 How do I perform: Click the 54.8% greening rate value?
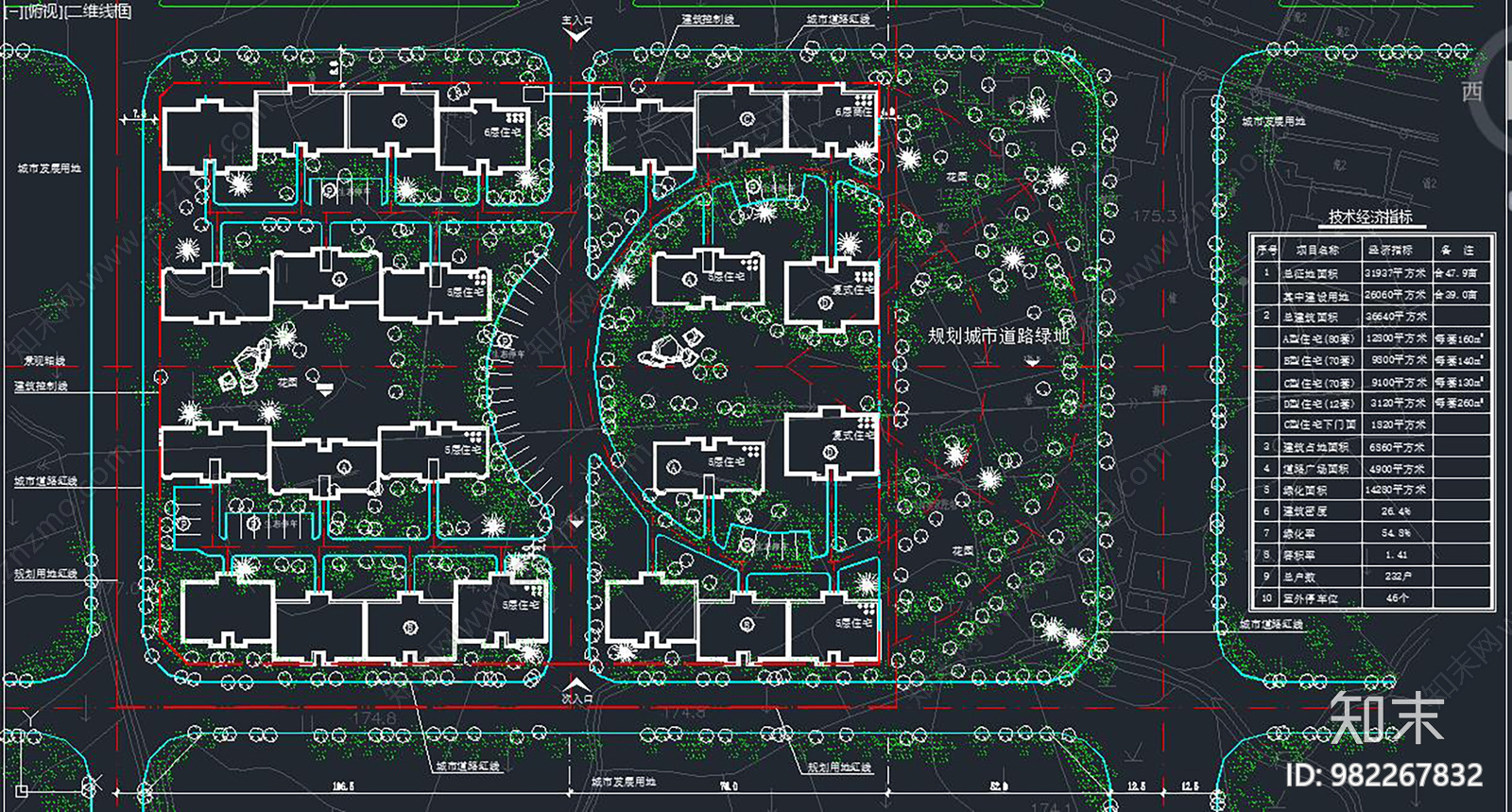(x=1395, y=533)
